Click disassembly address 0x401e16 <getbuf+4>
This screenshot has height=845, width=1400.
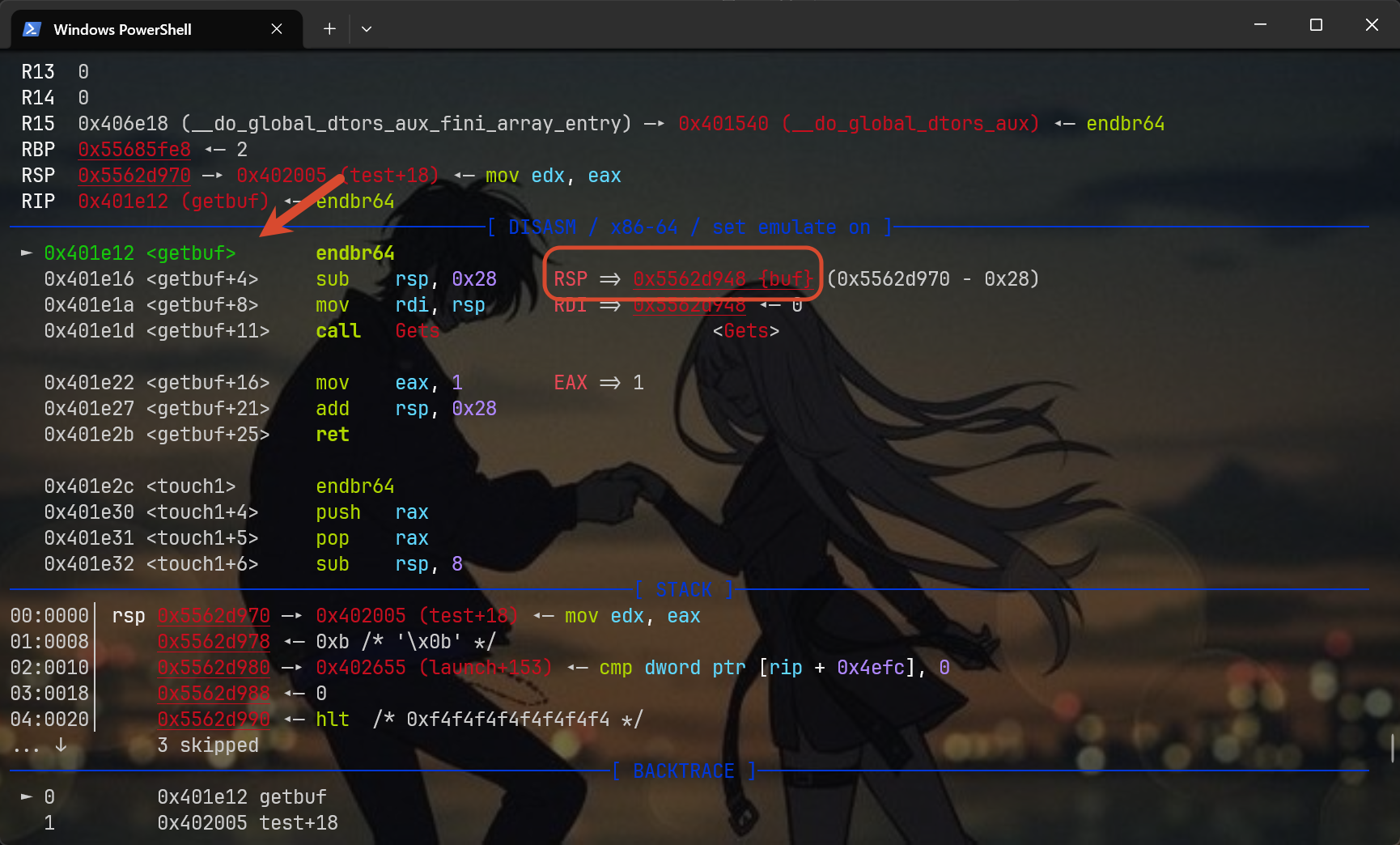point(151,279)
